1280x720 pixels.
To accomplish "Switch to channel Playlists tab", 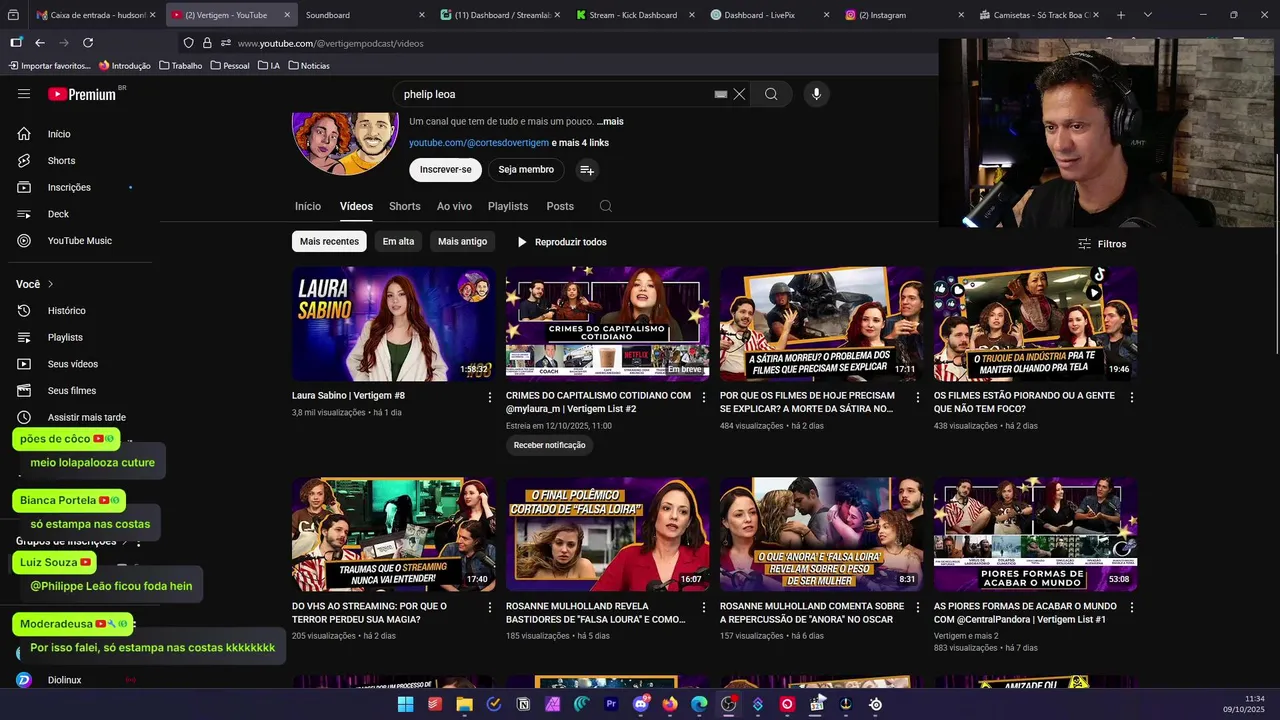I will (508, 206).
